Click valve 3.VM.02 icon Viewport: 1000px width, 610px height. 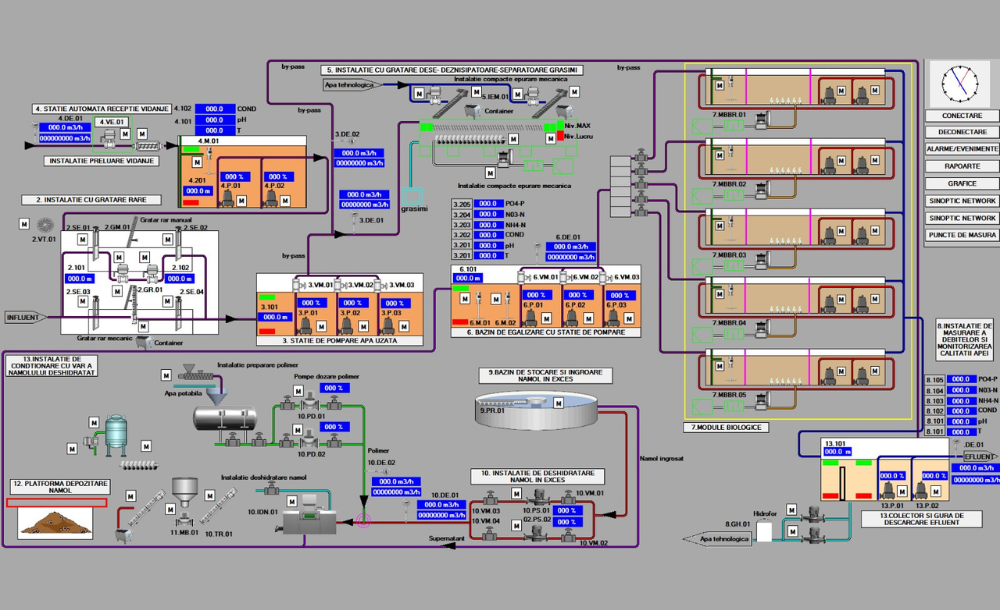(341, 285)
